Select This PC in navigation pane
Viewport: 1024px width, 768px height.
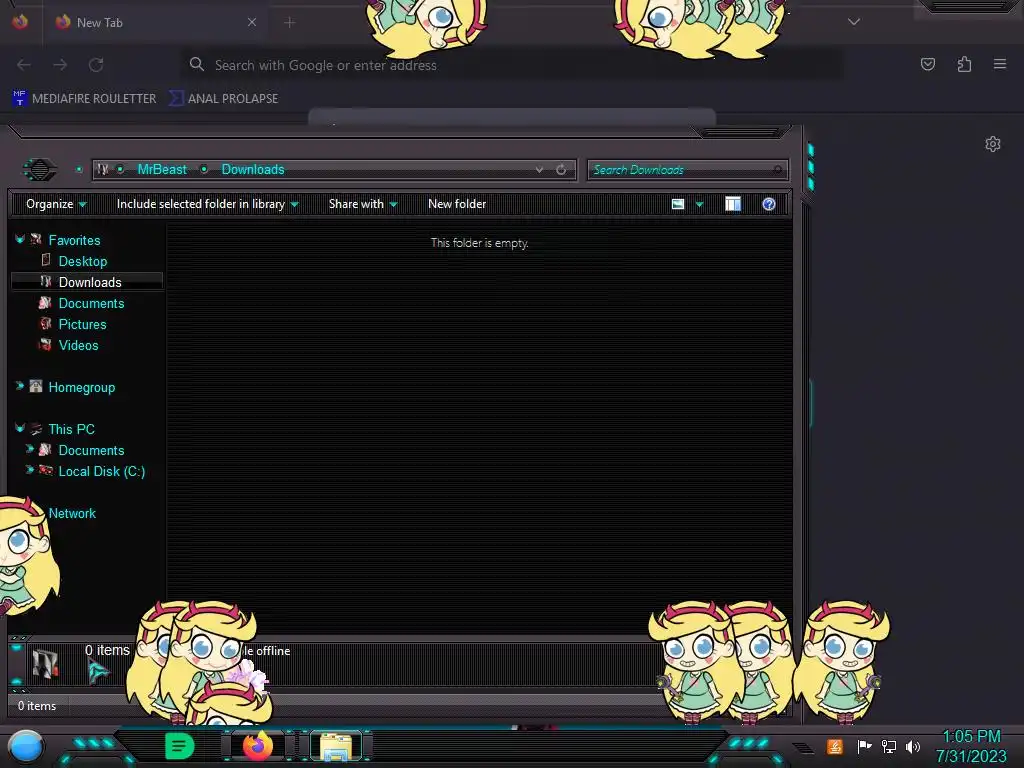(x=71, y=429)
